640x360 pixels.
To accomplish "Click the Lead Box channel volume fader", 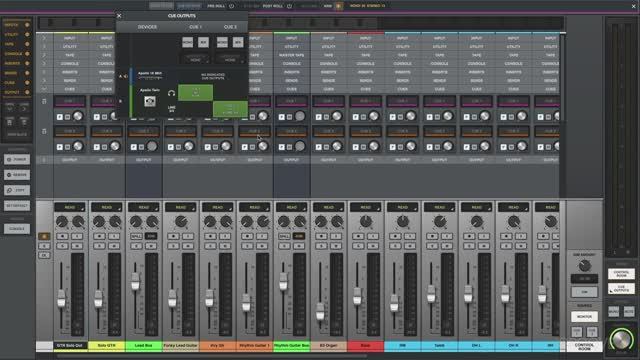I will (136, 281).
